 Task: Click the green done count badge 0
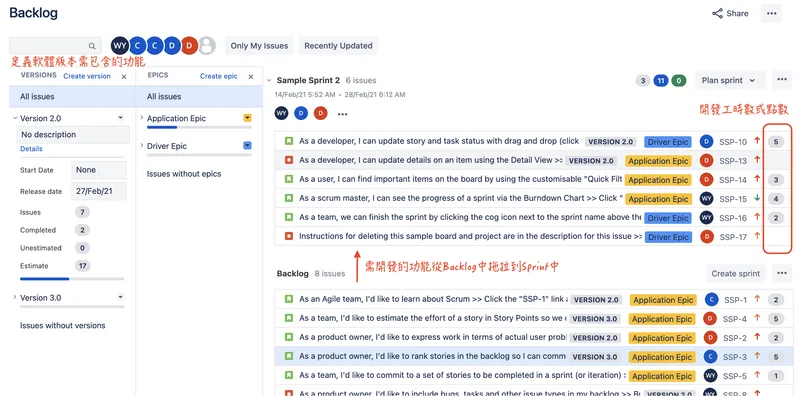(x=679, y=81)
